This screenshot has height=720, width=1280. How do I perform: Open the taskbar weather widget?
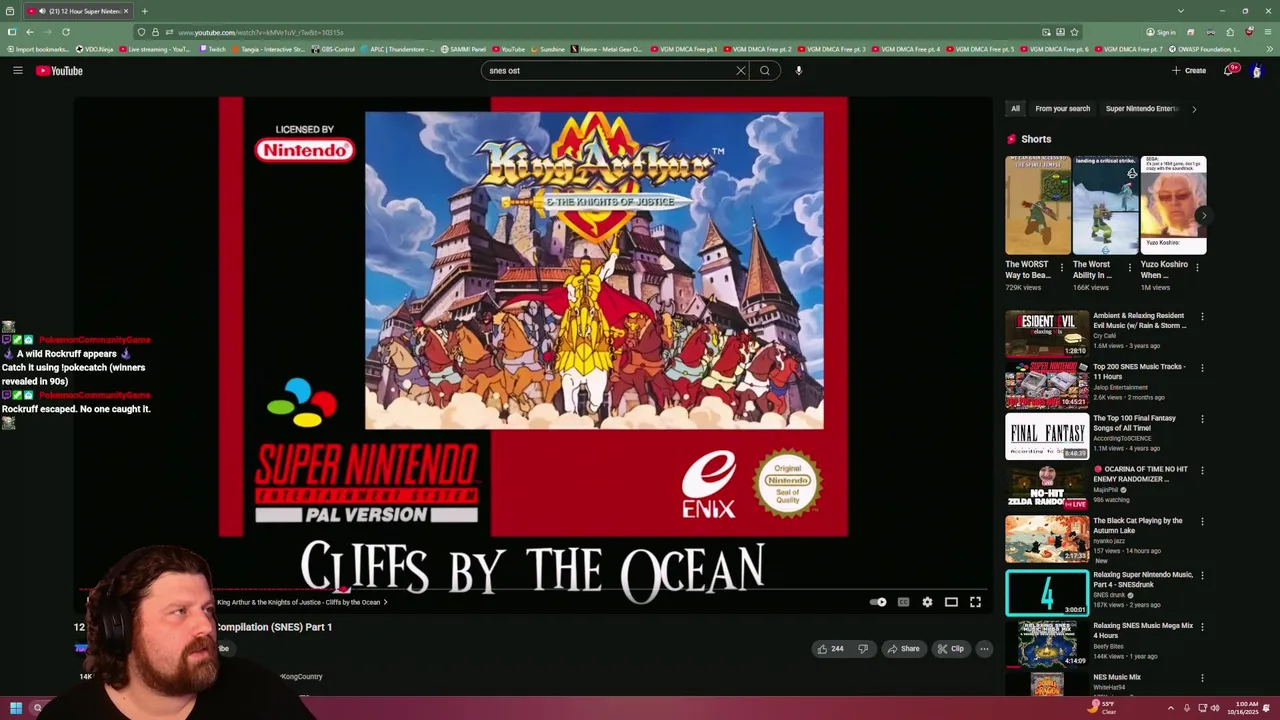point(1103,708)
